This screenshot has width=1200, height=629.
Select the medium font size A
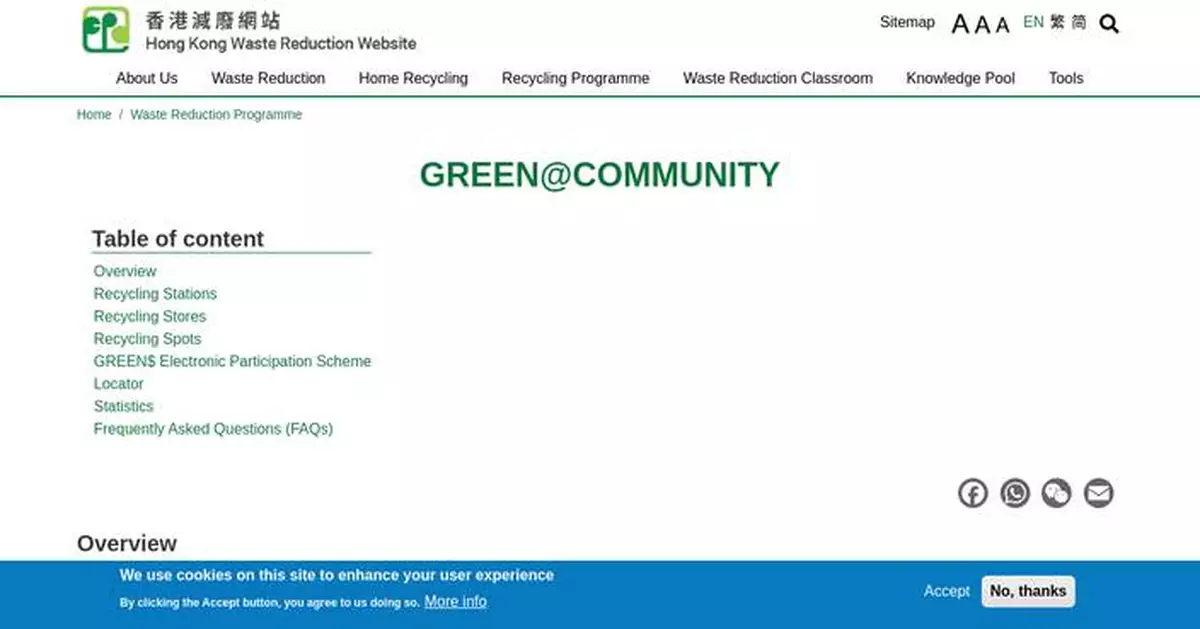coord(981,25)
